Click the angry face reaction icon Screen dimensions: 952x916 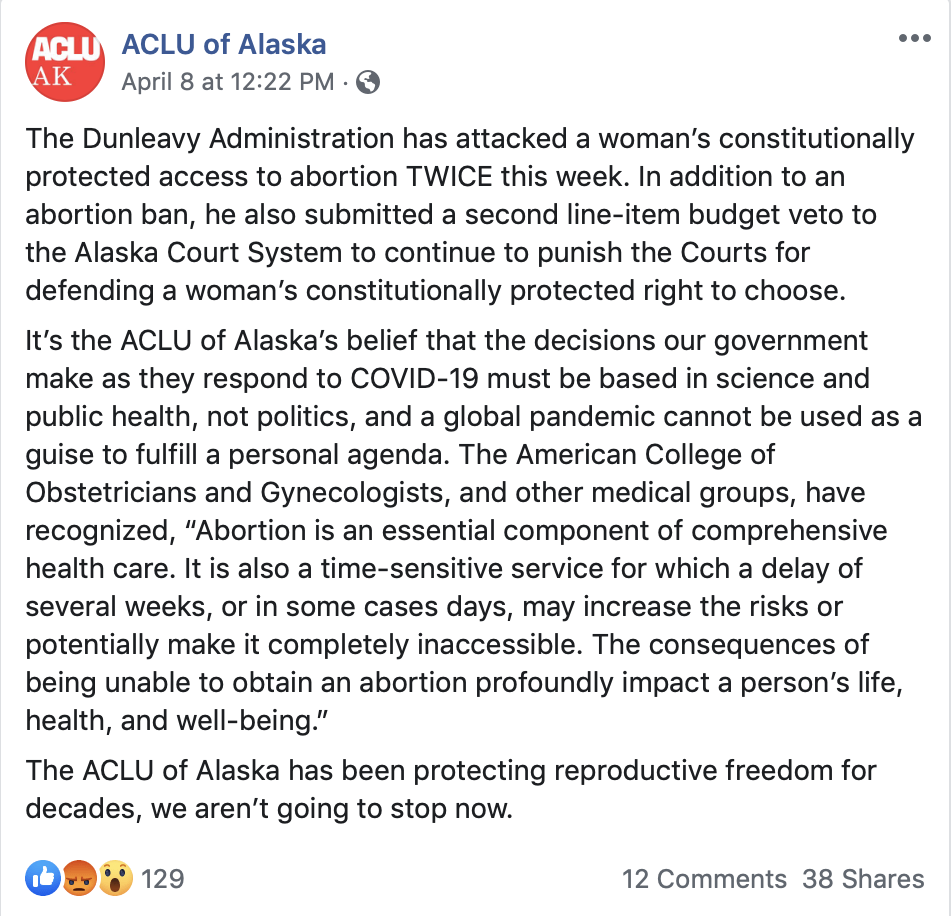tap(79, 878)
